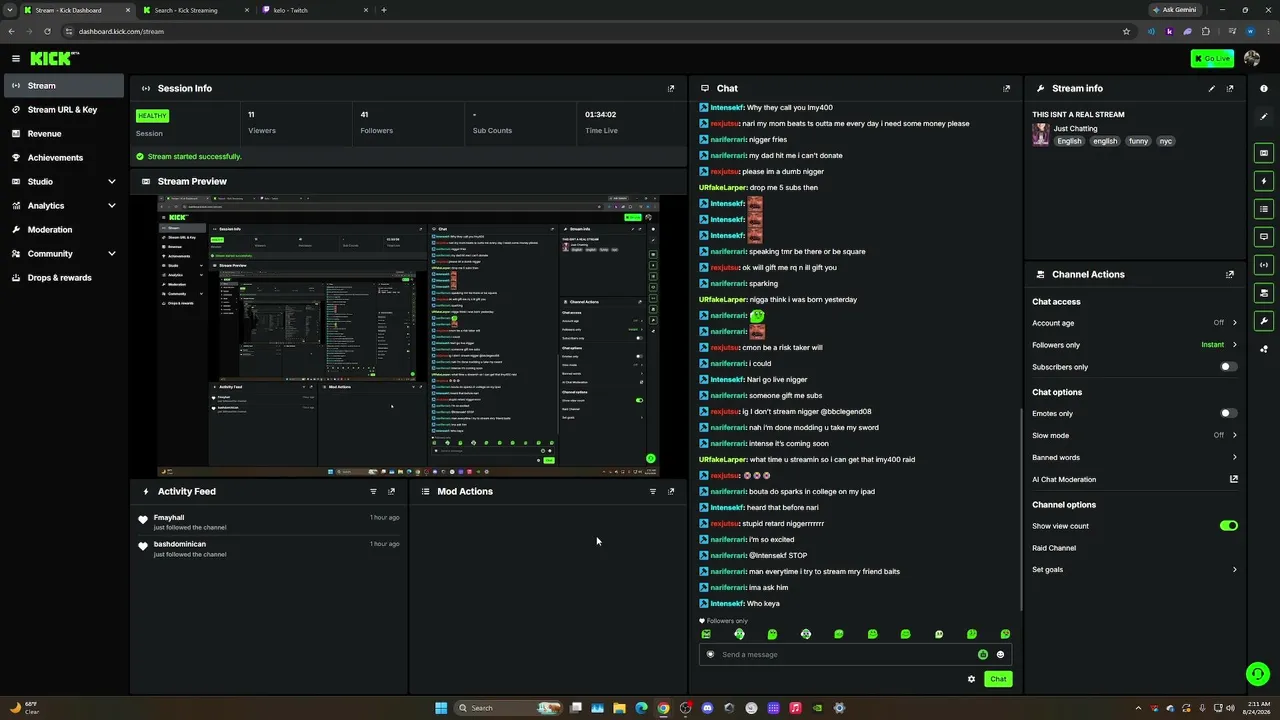
Task: Open Discord from the taskbar
Action: tap(707, 708)
